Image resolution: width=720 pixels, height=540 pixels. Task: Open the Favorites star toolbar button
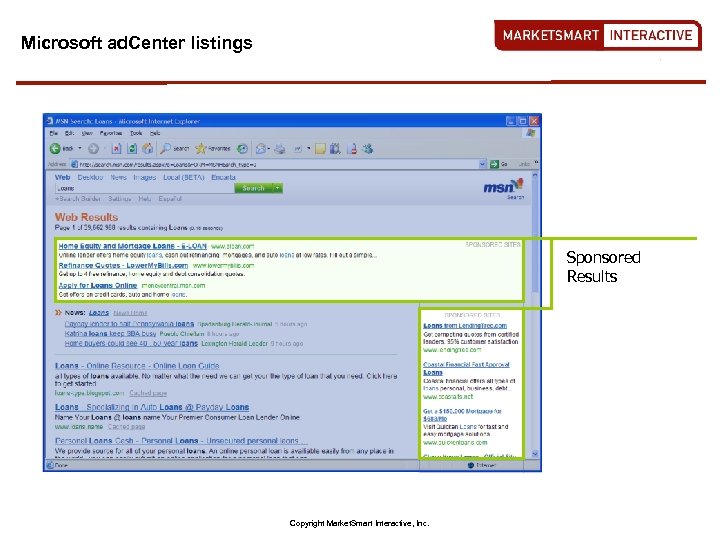tap(213, 148)
